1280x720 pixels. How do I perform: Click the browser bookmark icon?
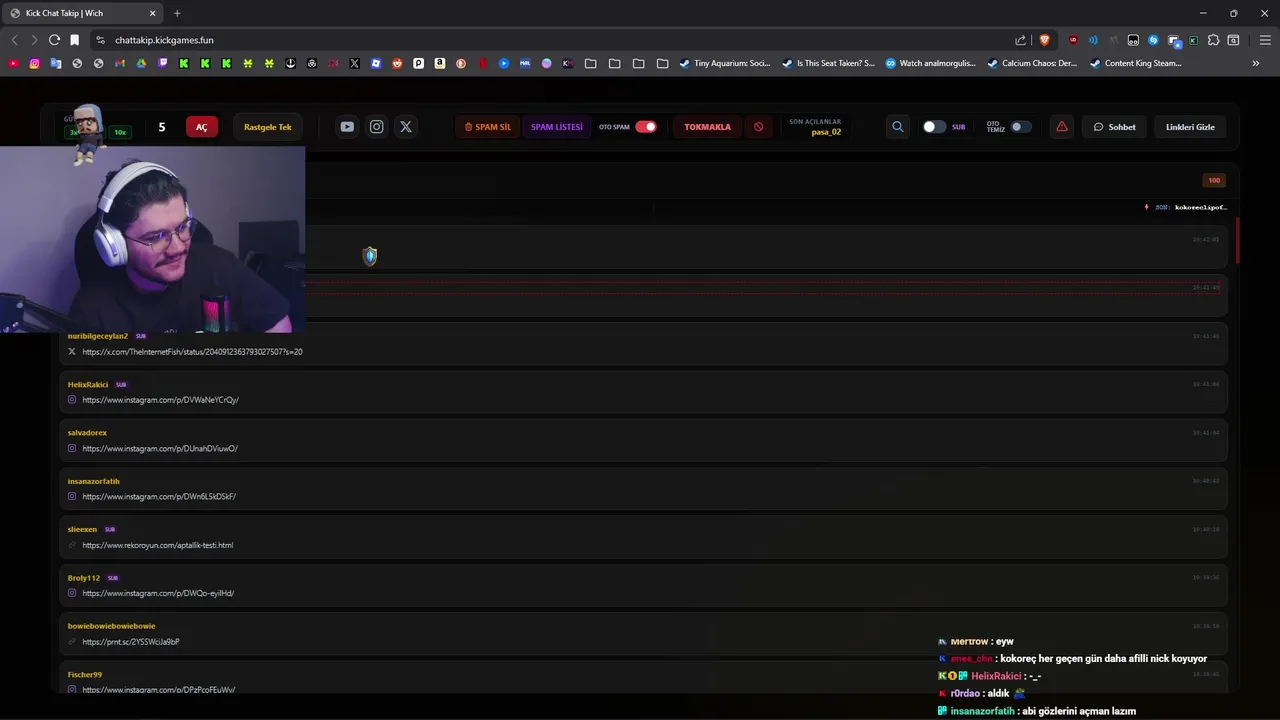tap(74, 40)
